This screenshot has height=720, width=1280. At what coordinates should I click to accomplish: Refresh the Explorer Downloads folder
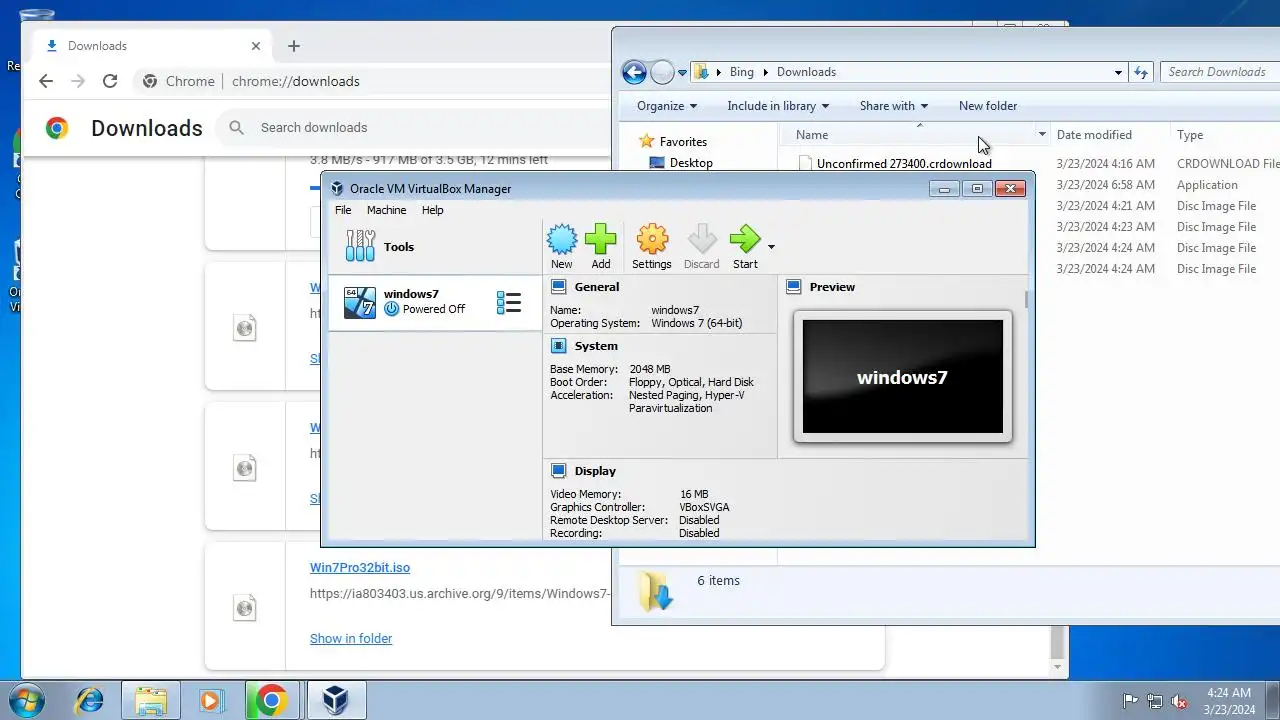[x=1141, y=72]
